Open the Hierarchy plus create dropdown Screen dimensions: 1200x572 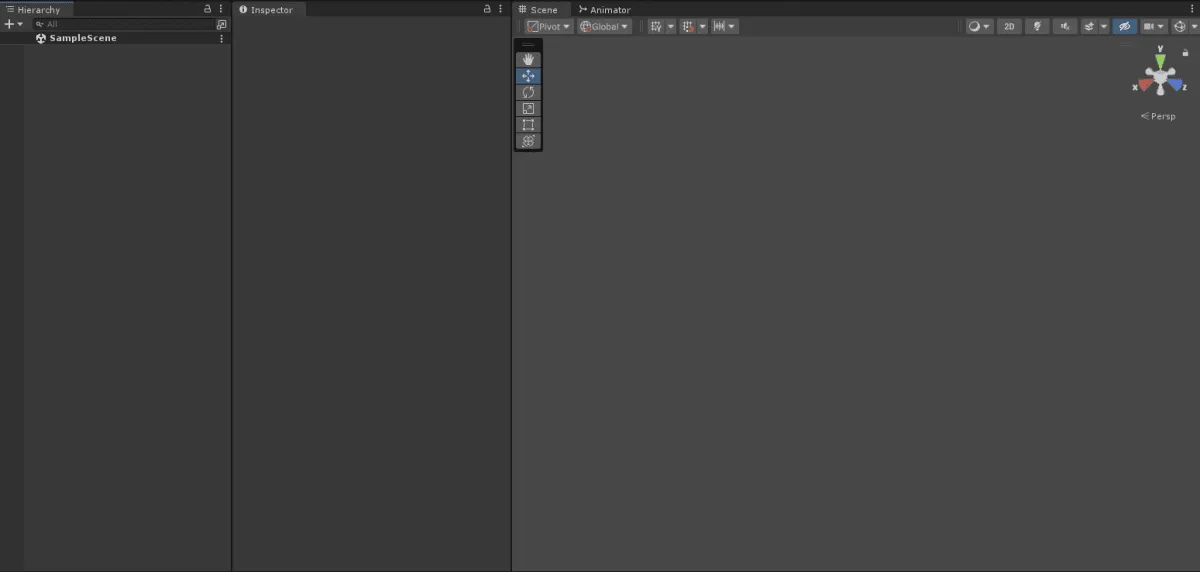click(13, 24)
